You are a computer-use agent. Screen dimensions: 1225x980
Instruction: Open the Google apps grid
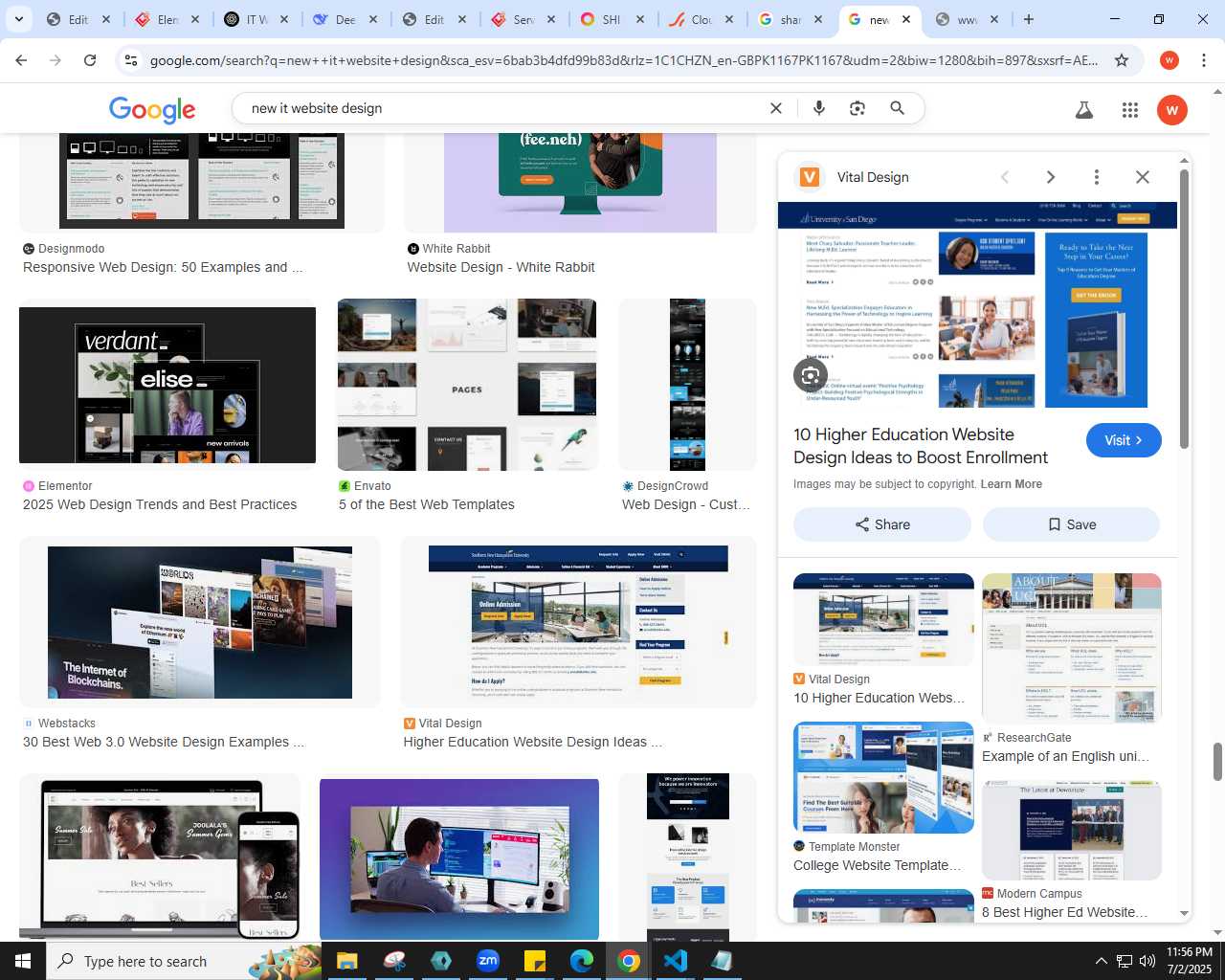click(1130, 110)
